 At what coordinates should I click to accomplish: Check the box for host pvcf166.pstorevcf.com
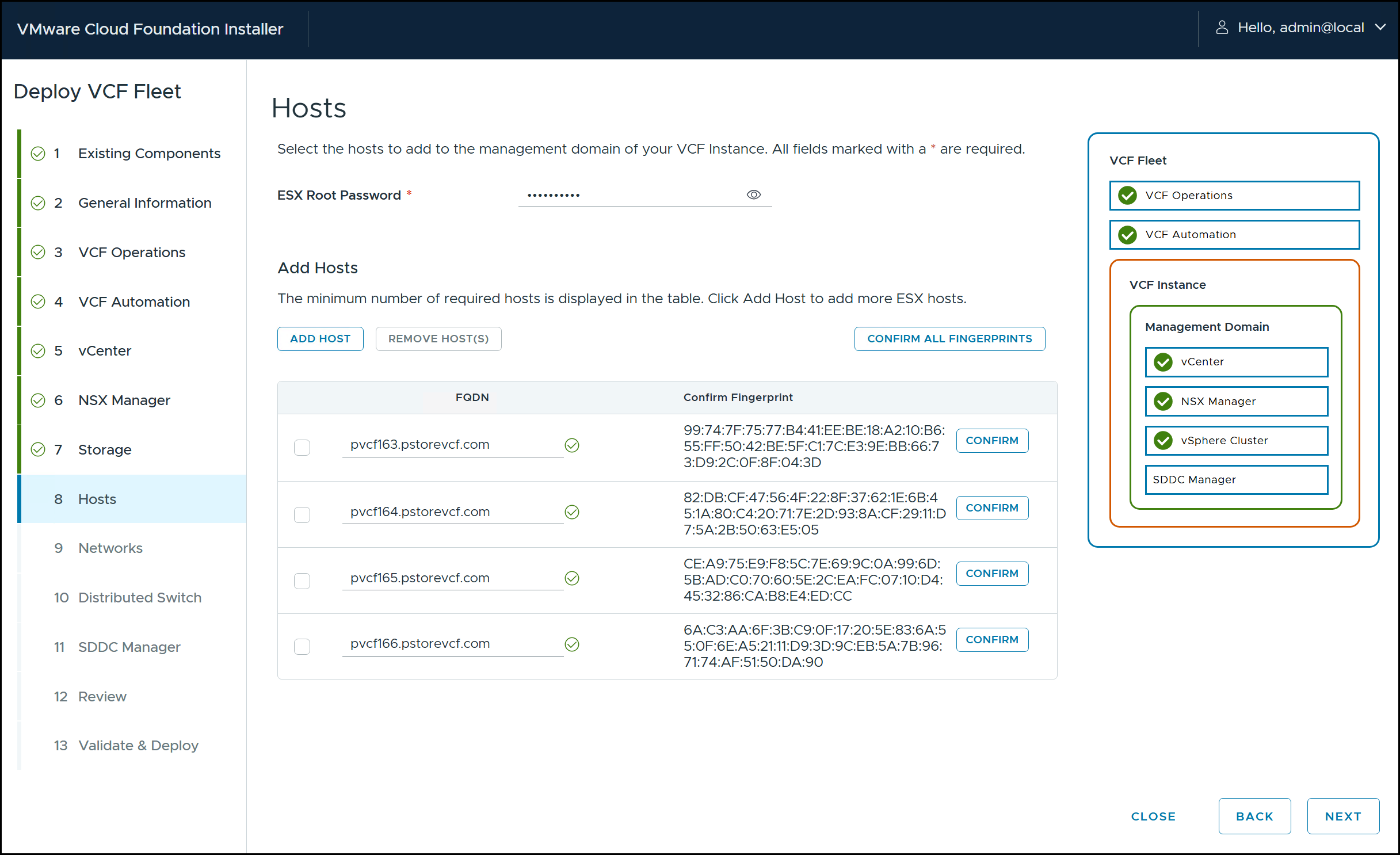(302, 647)
